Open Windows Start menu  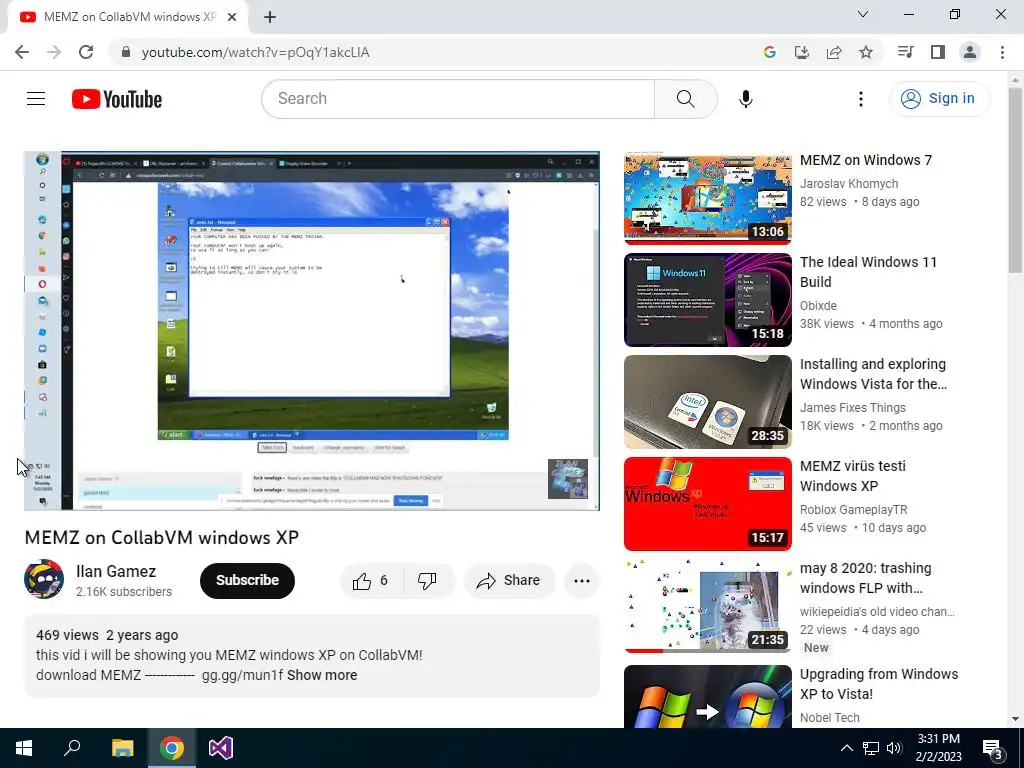24,748
